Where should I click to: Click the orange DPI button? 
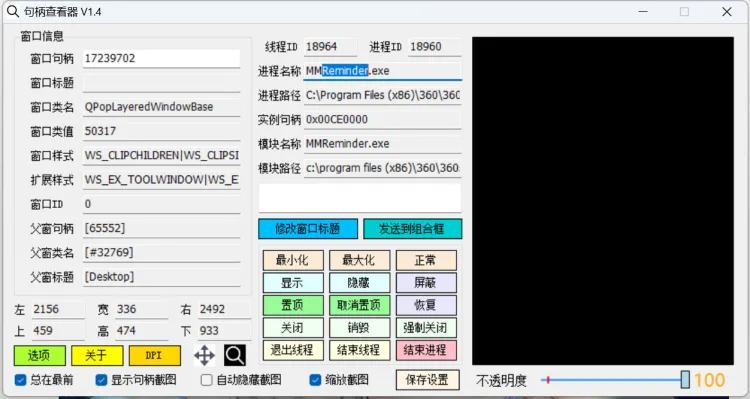click(155, 355)
